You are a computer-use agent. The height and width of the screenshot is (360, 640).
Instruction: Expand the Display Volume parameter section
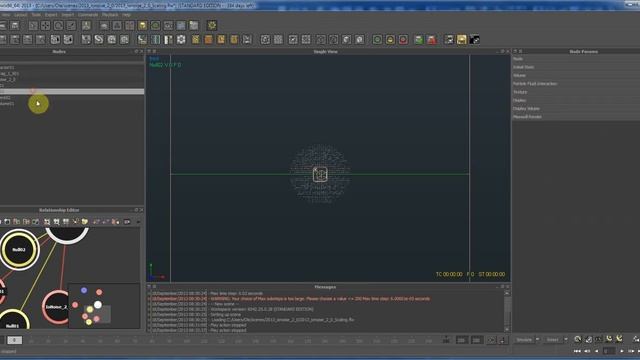(x=576, y=109)
